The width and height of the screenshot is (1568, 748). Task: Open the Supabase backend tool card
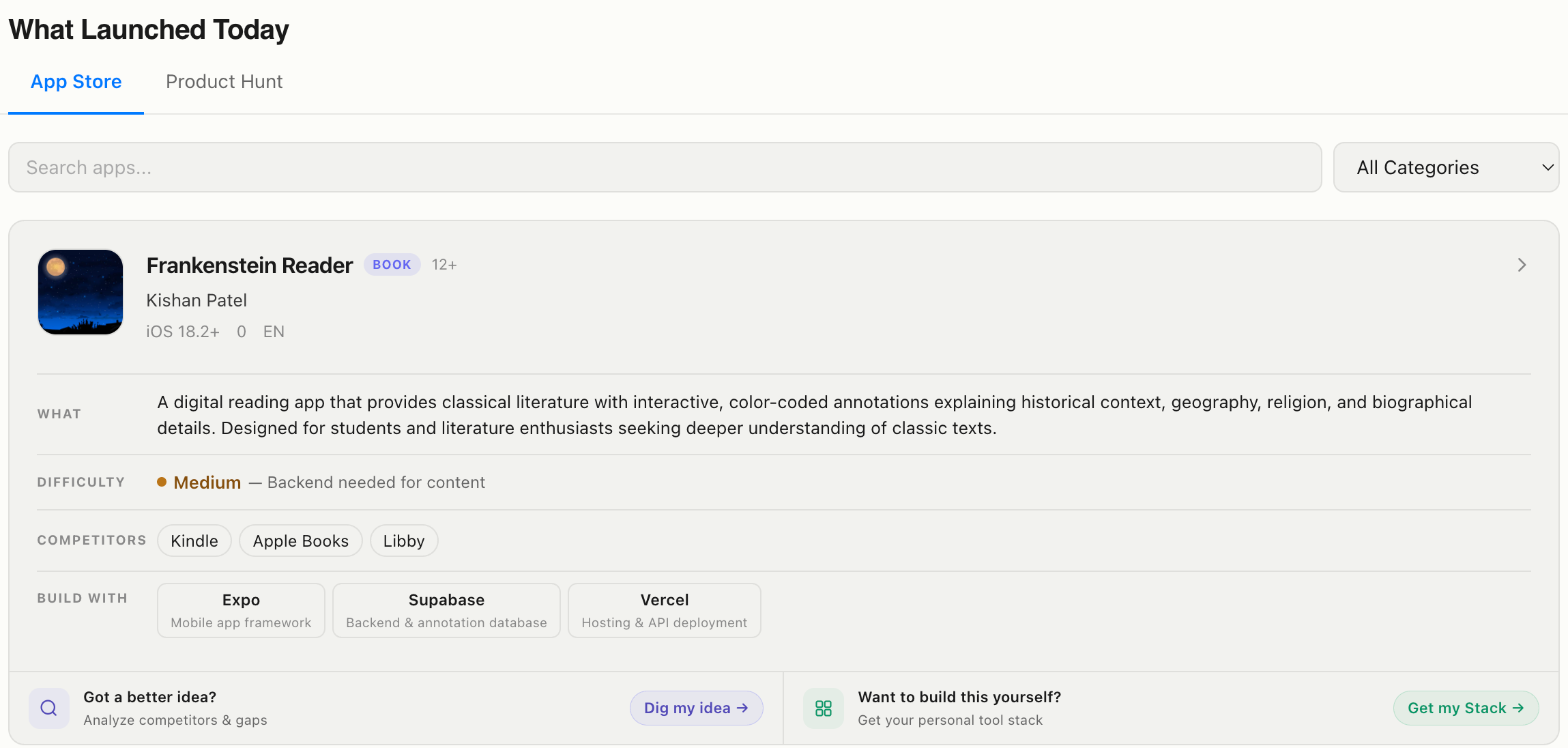446,610
